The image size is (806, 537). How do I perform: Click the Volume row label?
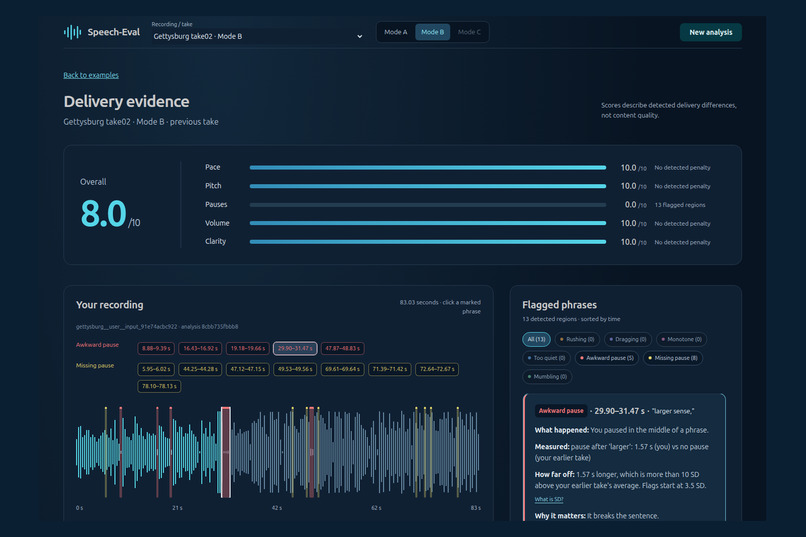click(x=217, y=223)
